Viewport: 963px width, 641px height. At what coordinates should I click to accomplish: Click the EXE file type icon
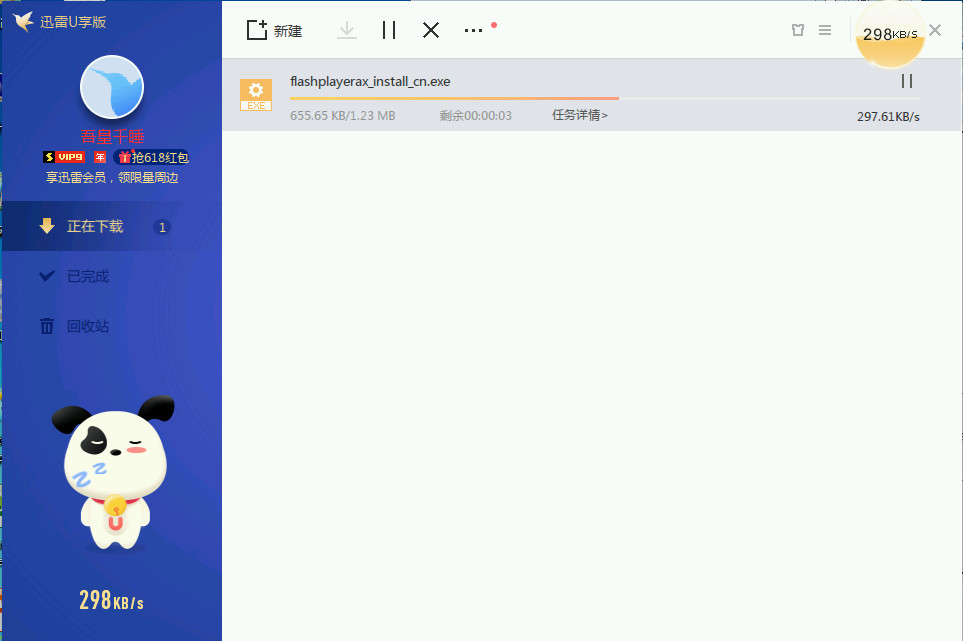(x=256, y=94)
